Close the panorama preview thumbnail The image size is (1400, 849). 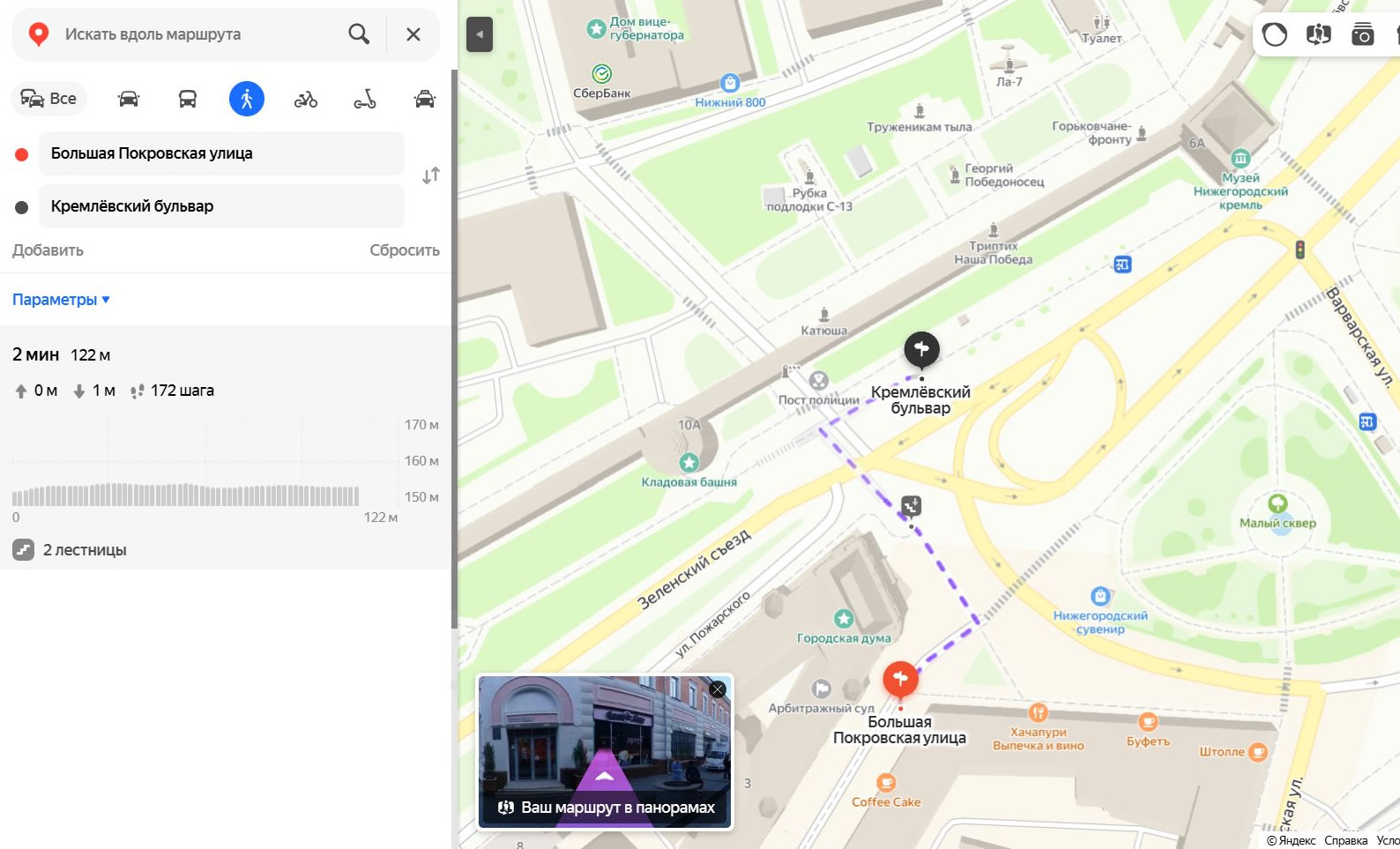[x=718, y=689]
